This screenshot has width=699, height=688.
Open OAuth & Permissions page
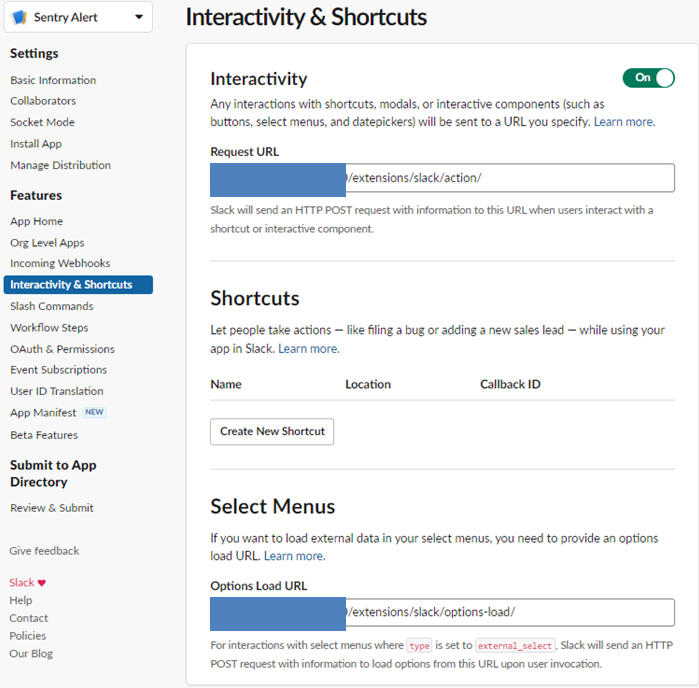(x=62, y=349)
